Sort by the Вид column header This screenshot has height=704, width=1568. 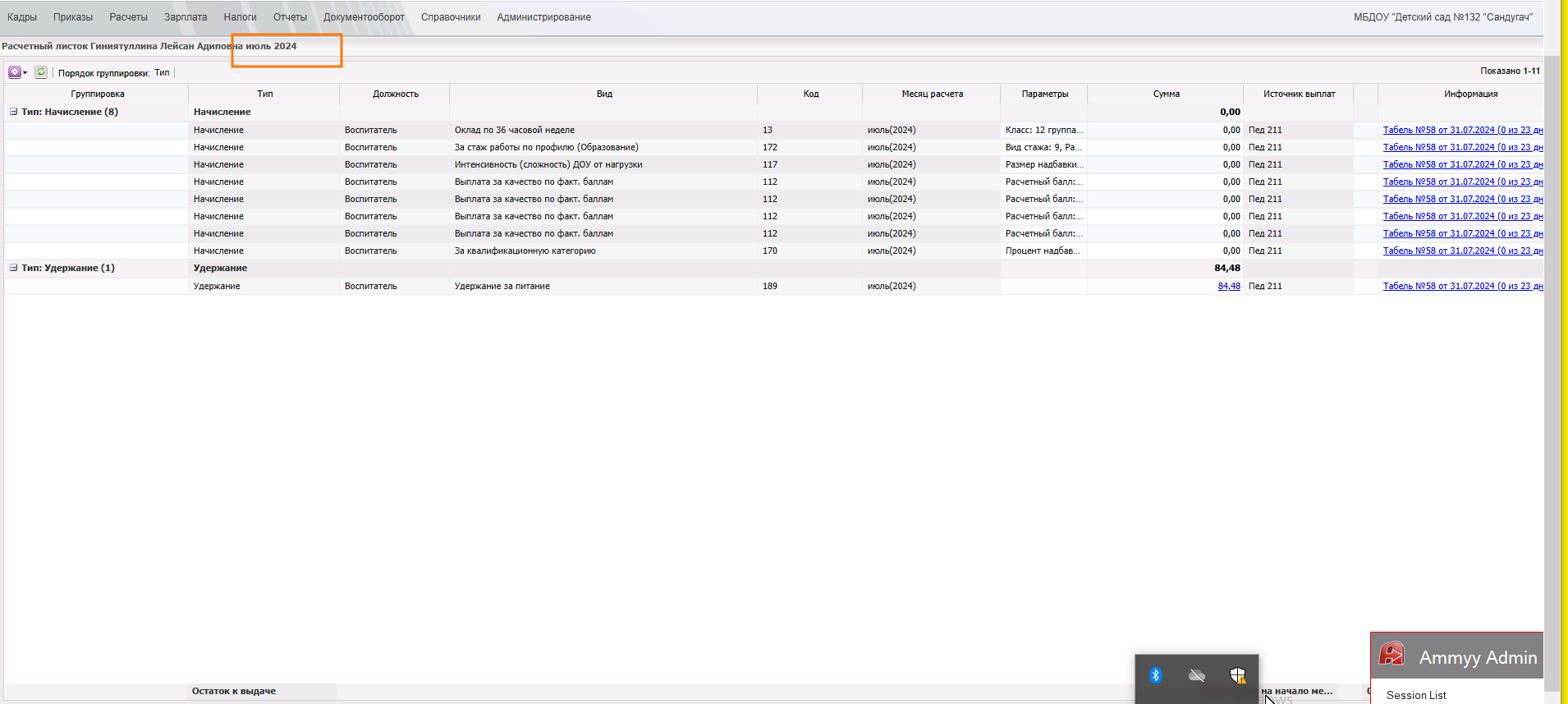coord(604,94)
